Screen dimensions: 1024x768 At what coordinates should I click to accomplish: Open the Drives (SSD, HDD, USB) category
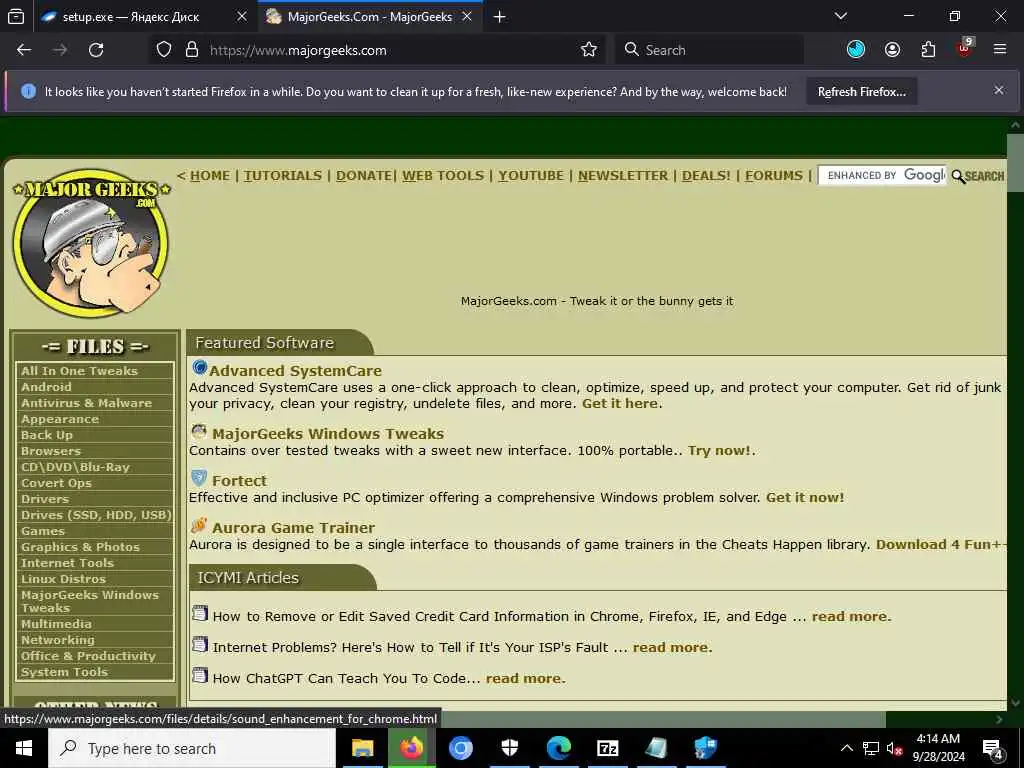[x=95, y=515]
